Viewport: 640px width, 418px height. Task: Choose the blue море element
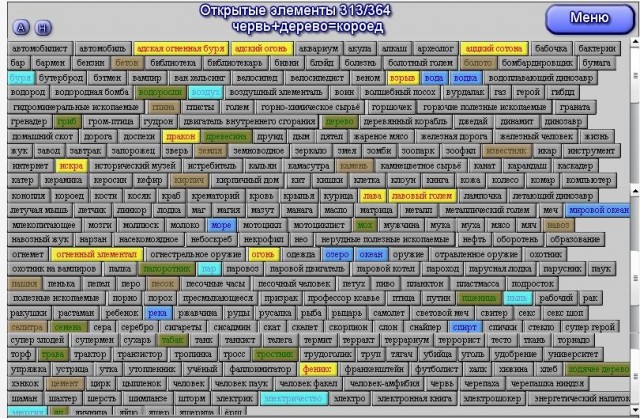[221, 225]
